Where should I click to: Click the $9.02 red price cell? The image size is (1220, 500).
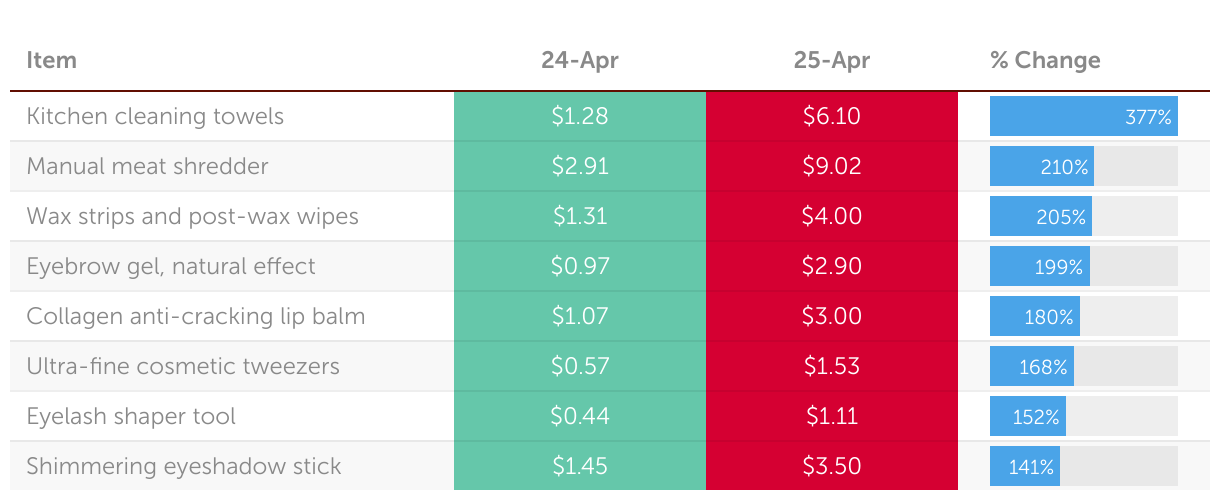[x=832, y=166]
